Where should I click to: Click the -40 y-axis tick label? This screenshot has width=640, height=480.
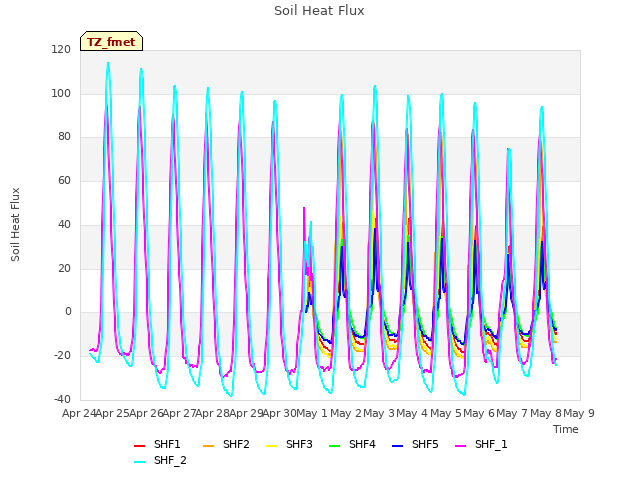point(62,399)
